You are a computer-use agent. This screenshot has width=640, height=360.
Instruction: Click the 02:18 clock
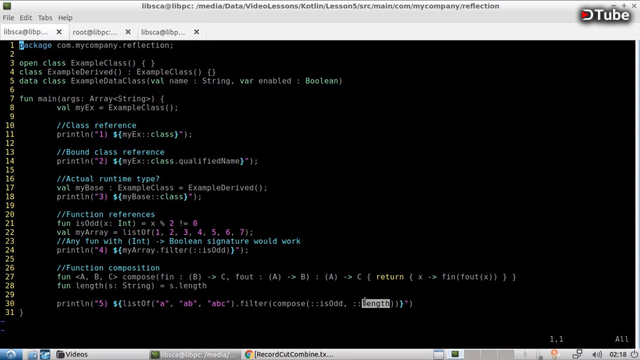(x=618, y=354)
